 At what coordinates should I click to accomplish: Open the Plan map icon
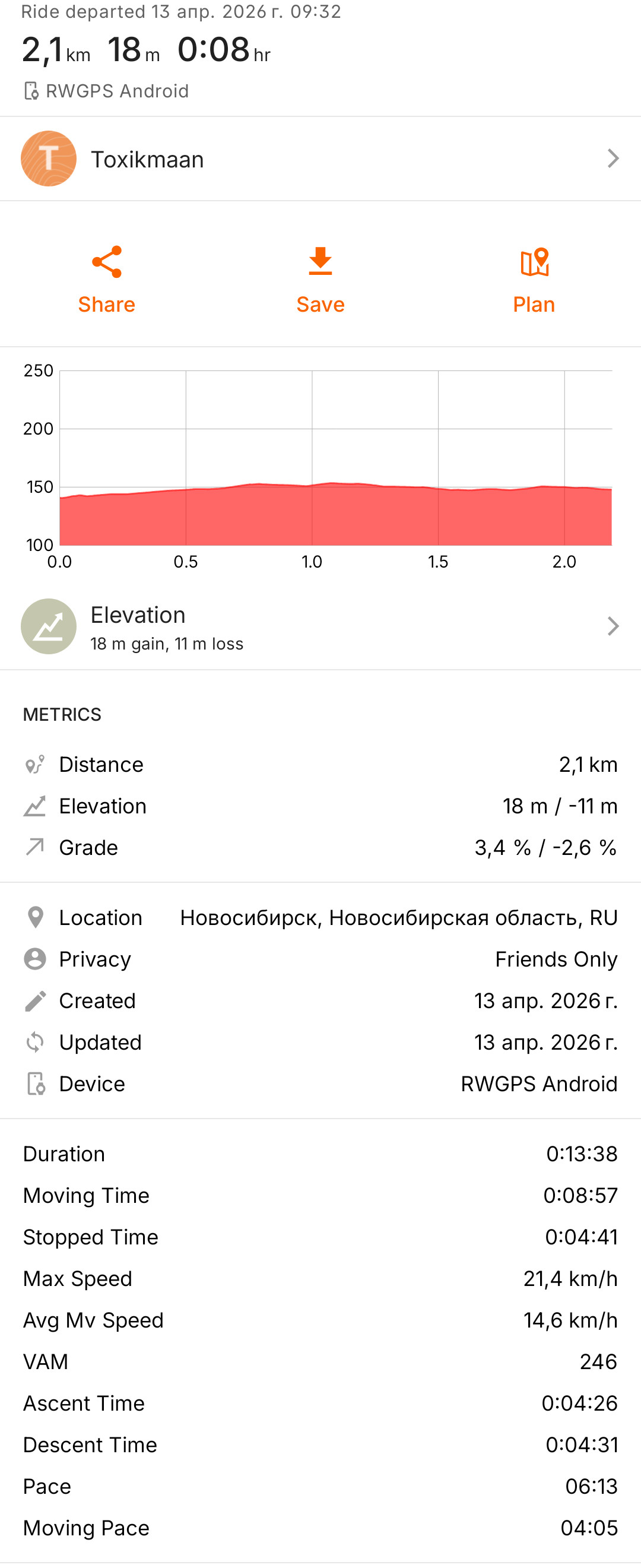tap(535, 262)
